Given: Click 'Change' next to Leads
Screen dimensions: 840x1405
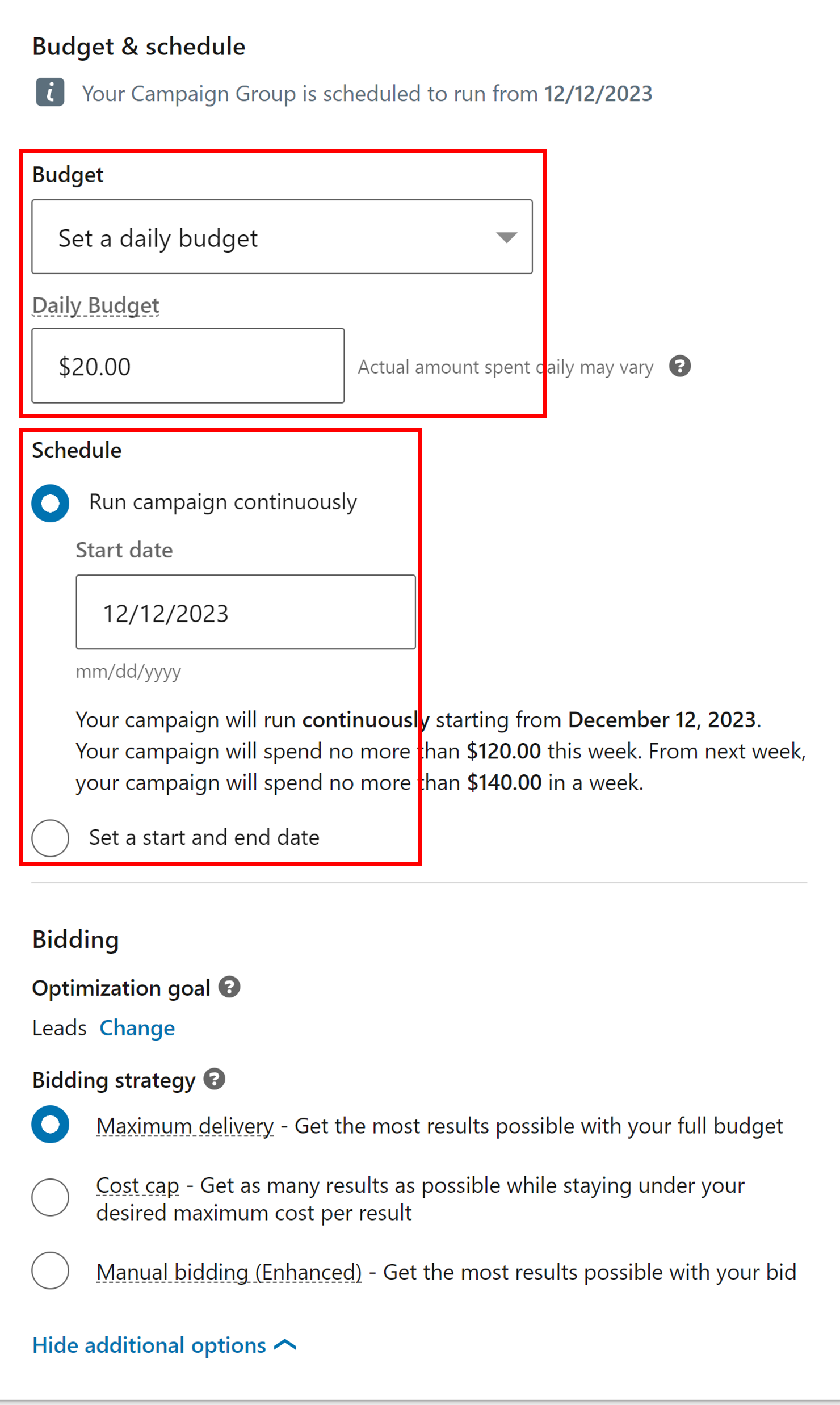Looking at the screenshot, I should coord(137,1028).
